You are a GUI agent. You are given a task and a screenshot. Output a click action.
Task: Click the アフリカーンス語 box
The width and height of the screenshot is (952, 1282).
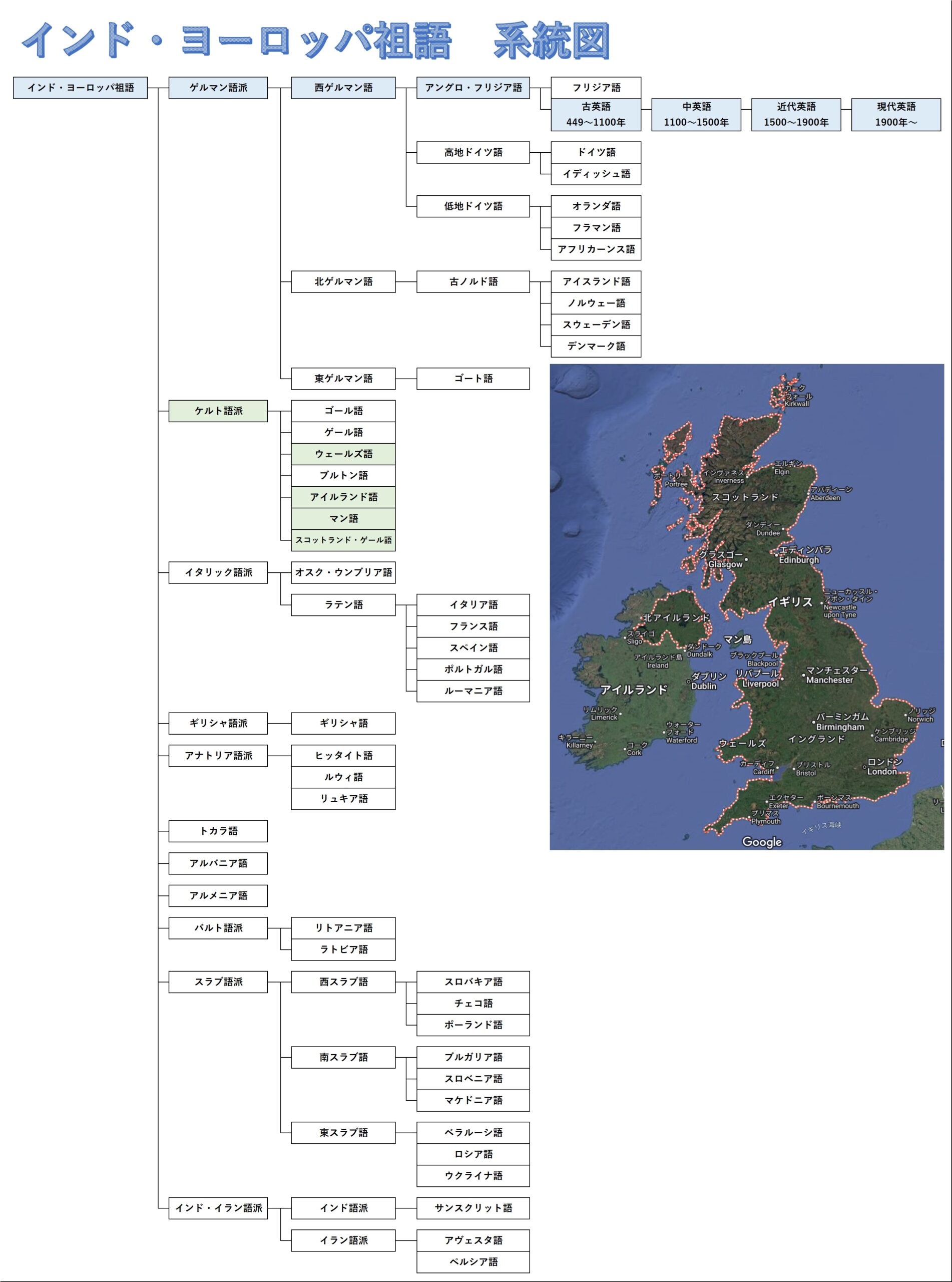point(596,249)
